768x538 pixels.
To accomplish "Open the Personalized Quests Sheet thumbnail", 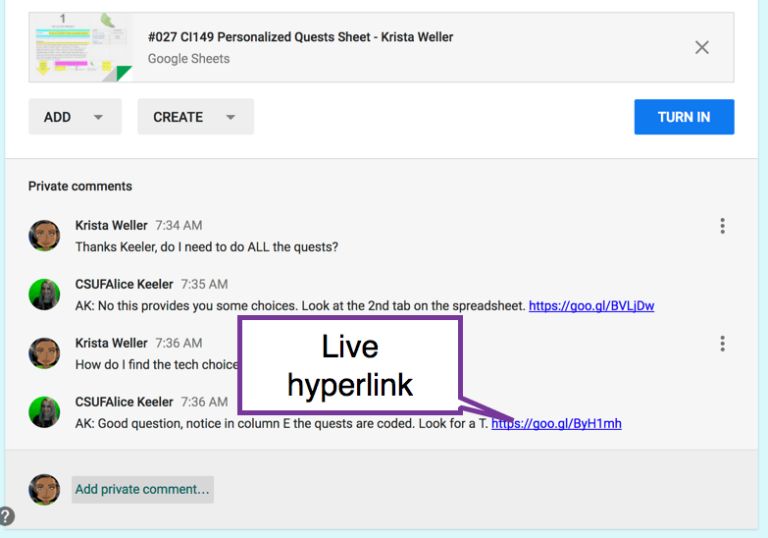I will coord(81,48).
